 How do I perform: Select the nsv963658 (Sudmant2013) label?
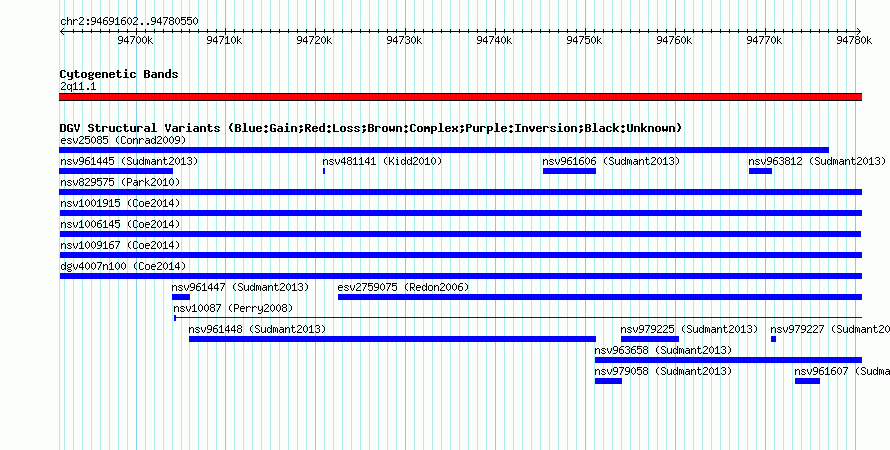[663, 350]
